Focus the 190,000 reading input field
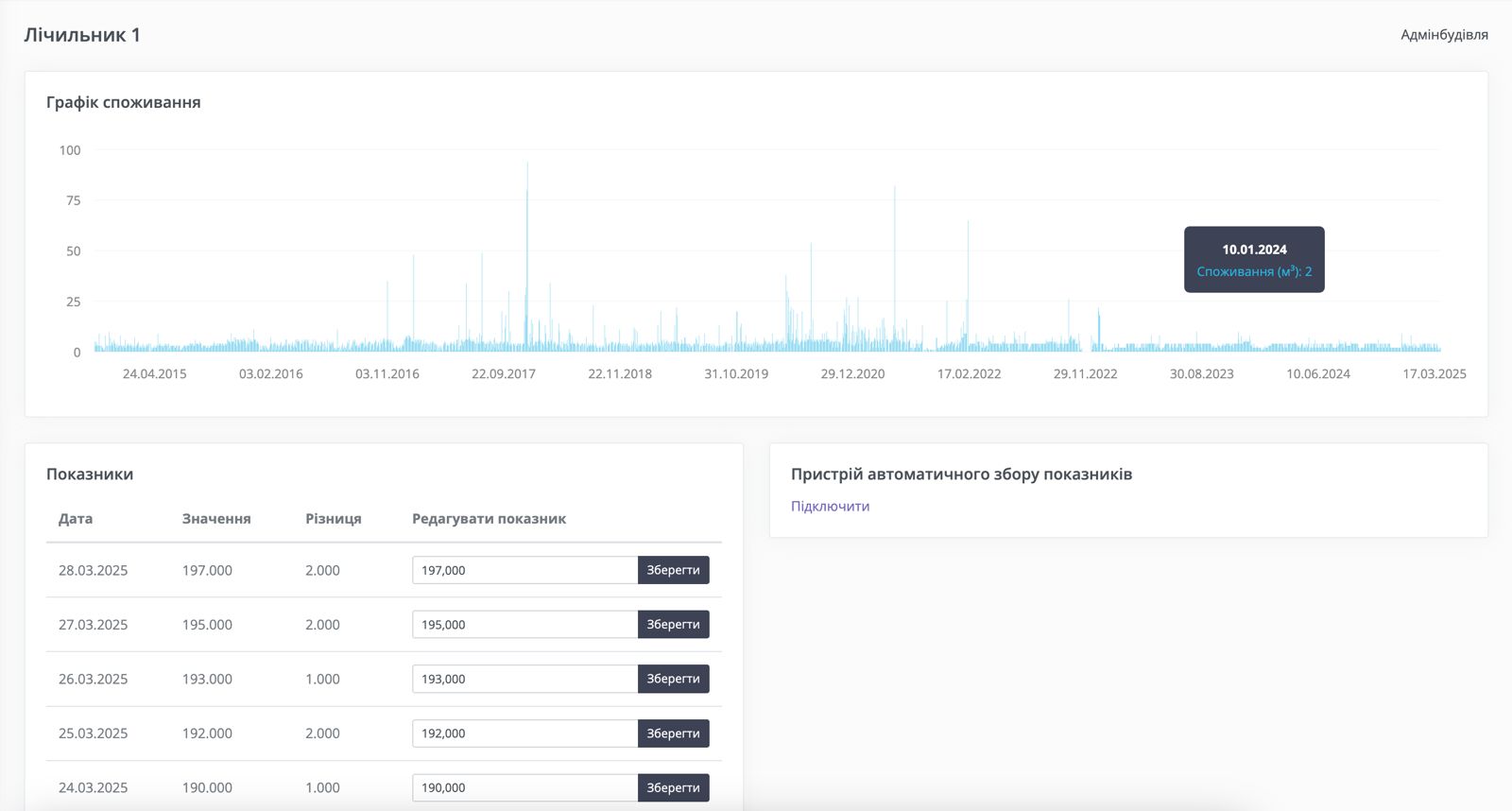The image size is (1512, 811). click(x=524, y=787)
